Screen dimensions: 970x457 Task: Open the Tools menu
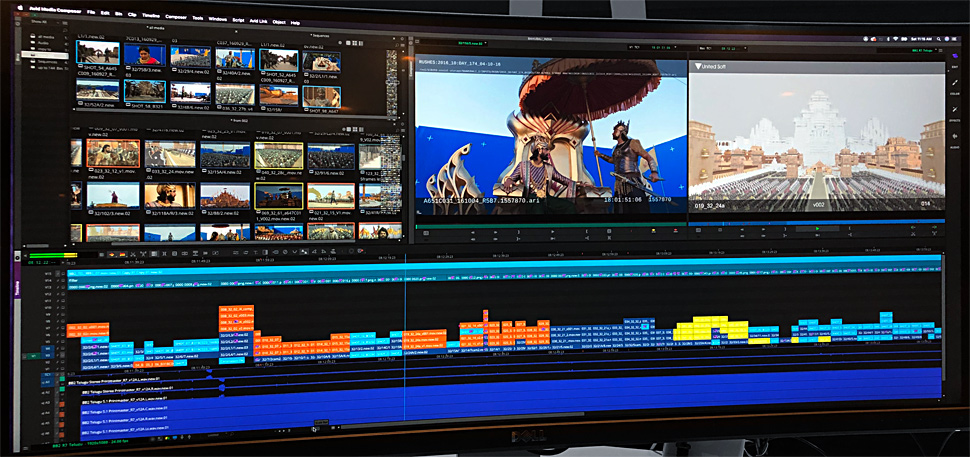click(x=197, y=18)
